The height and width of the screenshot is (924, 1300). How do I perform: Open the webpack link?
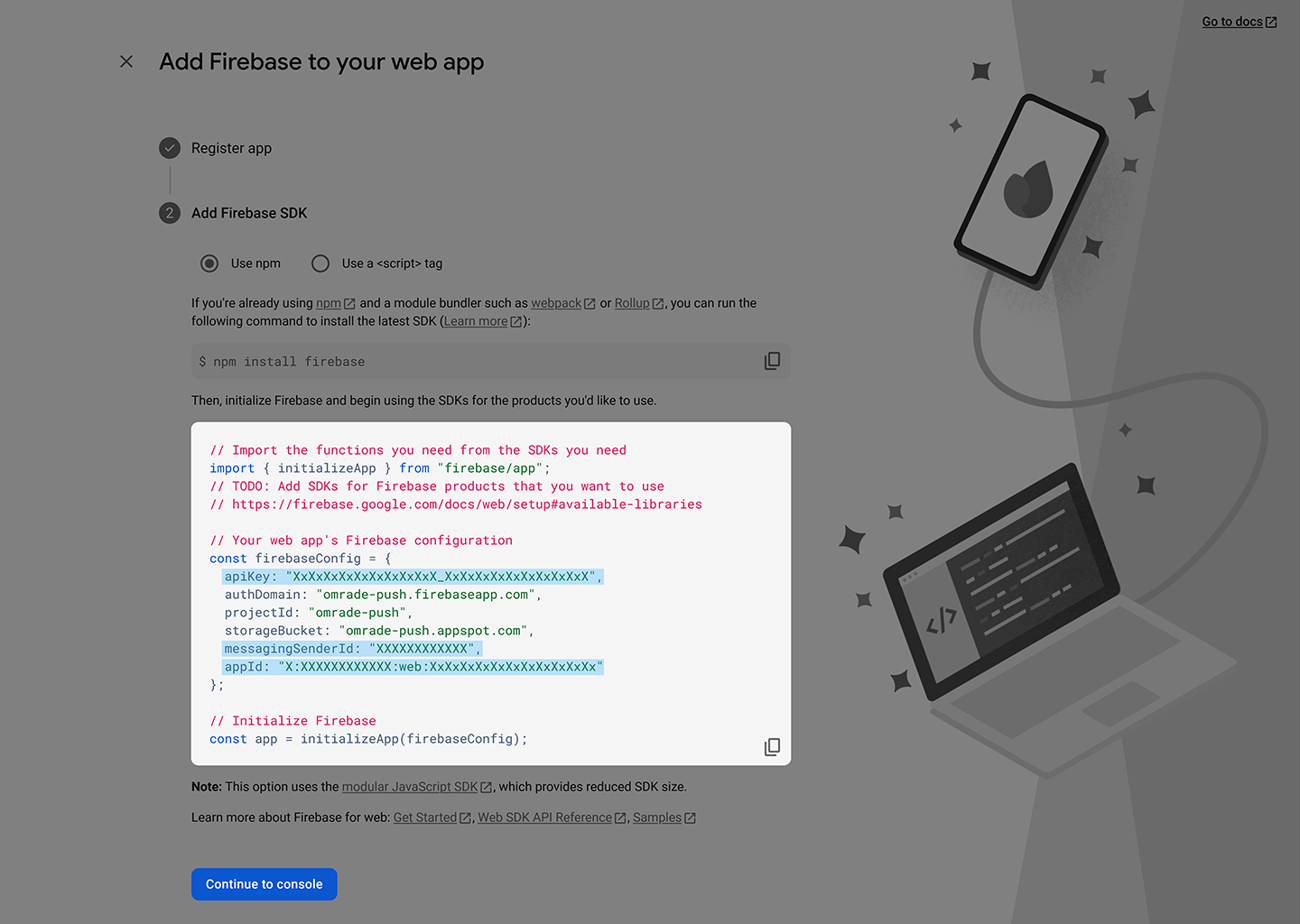[x=562, y=303]
